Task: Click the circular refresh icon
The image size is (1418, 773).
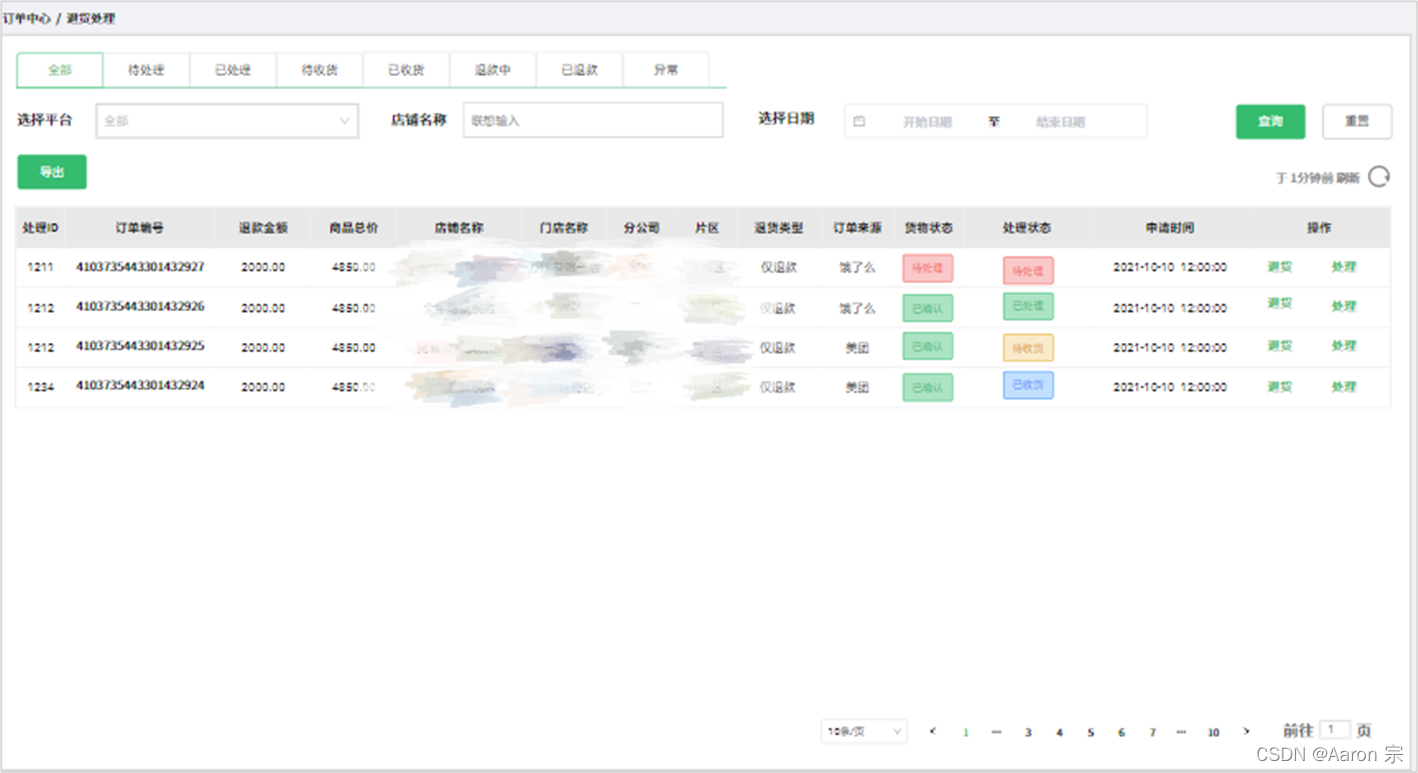Action: click(x=1379, y=177)
